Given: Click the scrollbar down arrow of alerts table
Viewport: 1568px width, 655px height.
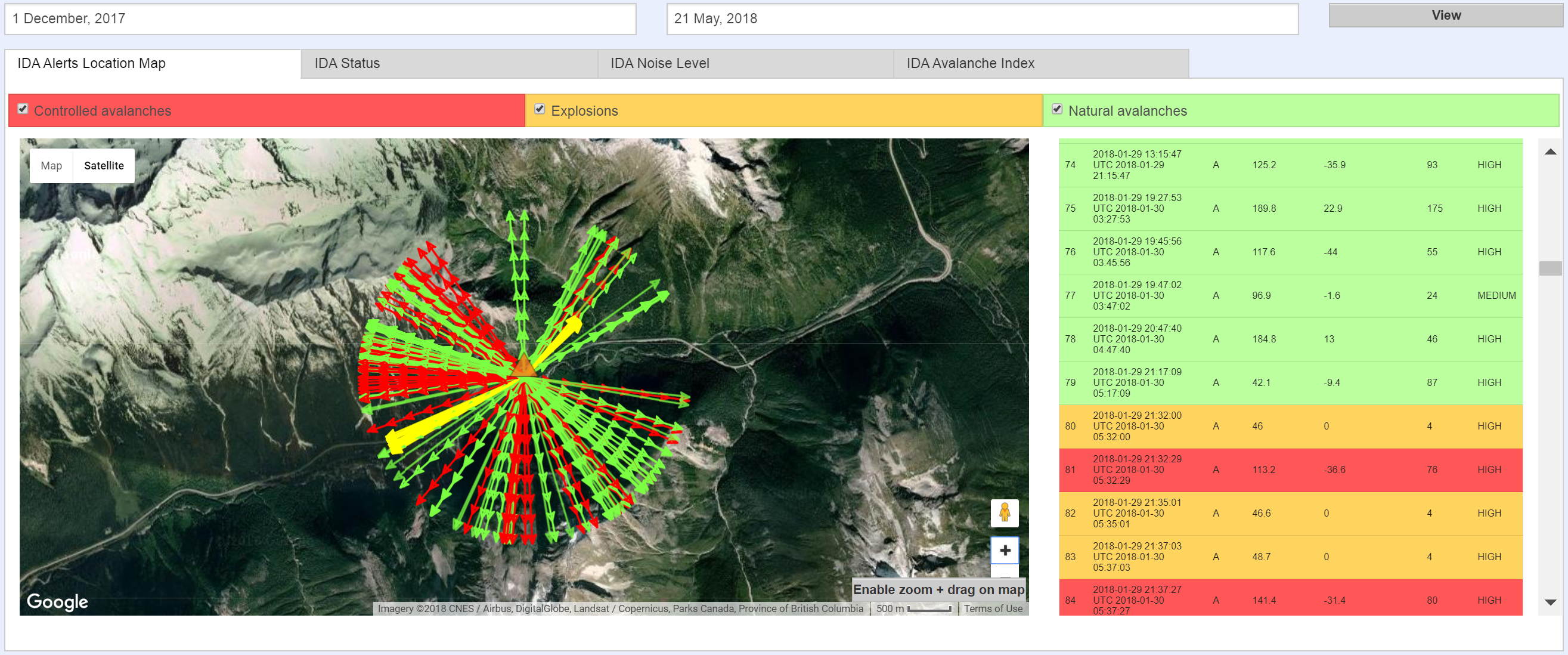Looking at the screenshot, I should pyautogui.click(x=1550, y=602).
